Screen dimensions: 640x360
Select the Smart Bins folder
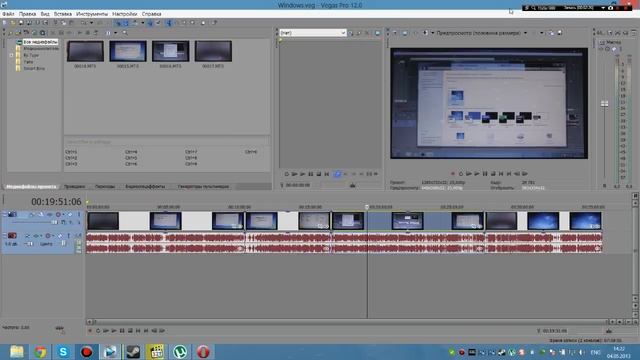[34, 68]
